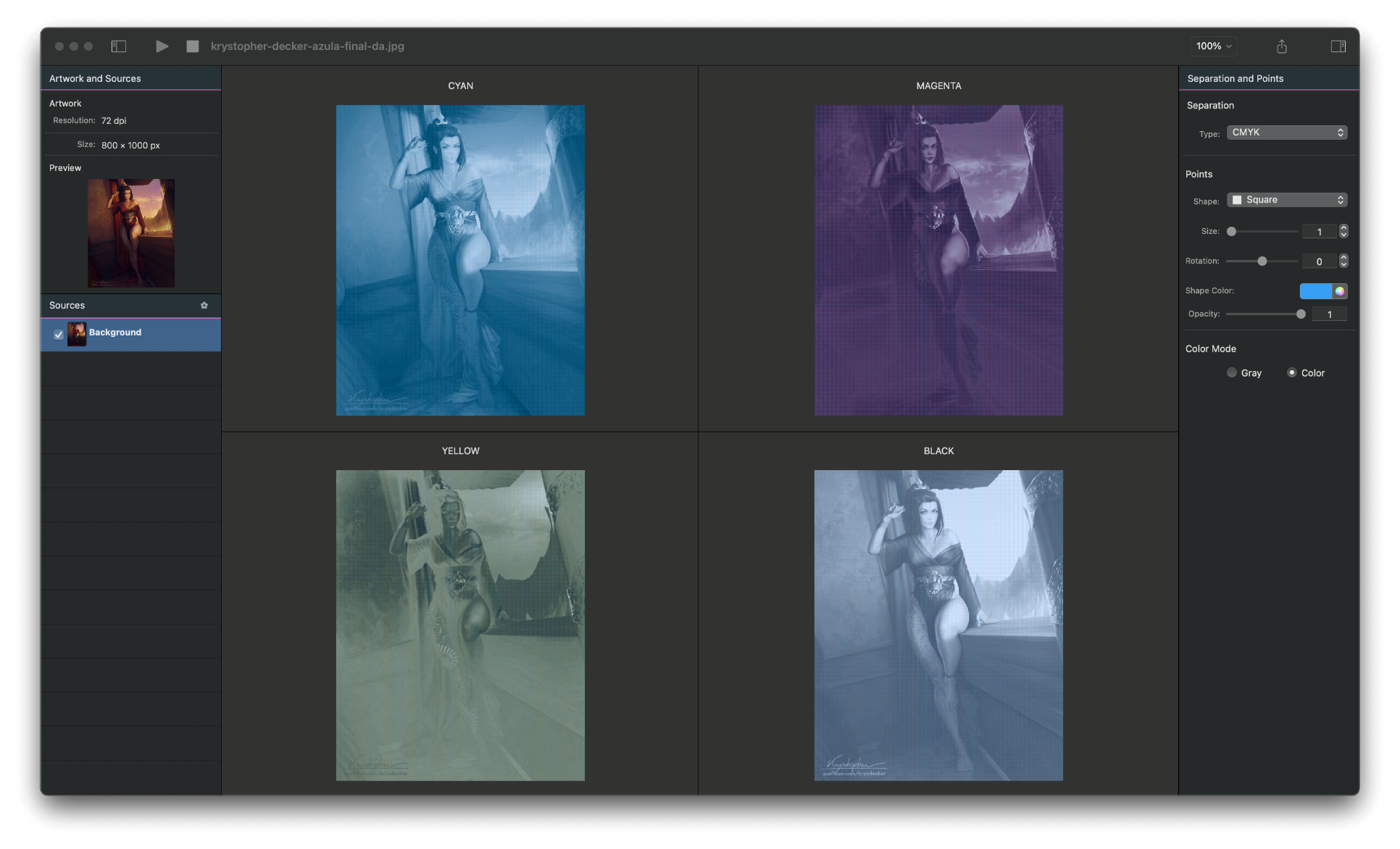Open the share export icon
The height and width of the screenshot is (849, 1400).
click(x=1282, y=46)
